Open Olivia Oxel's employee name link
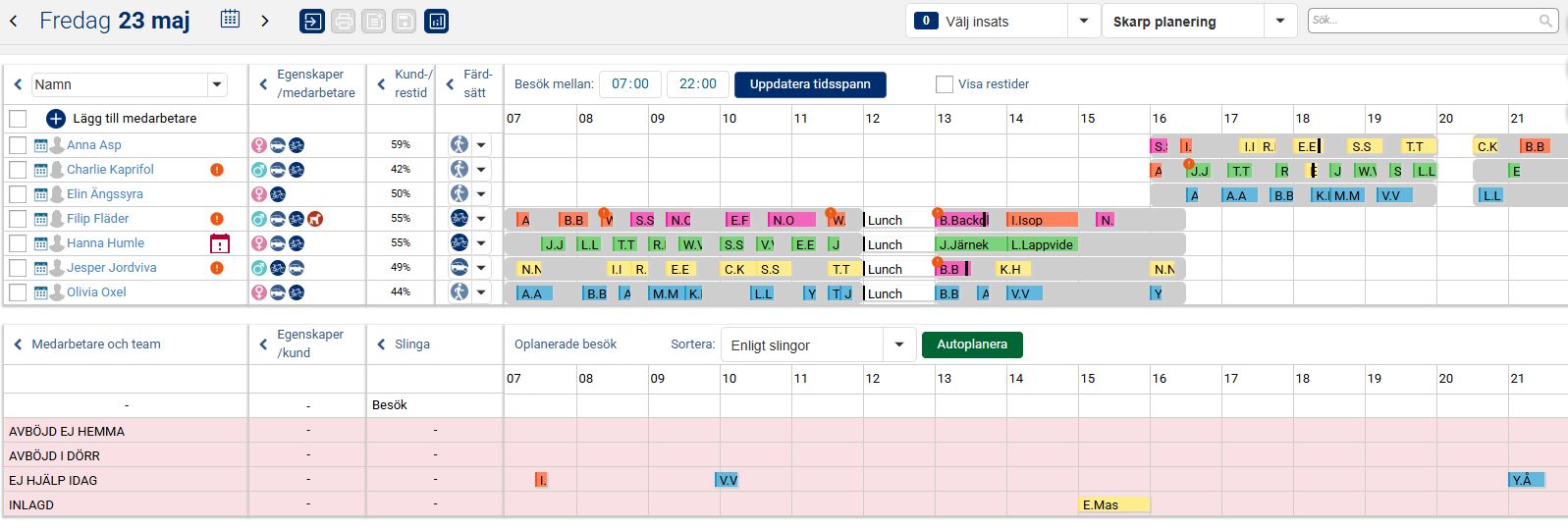Image resolution: width=1568 pixels, height=528 pixels. coord(96,292)
